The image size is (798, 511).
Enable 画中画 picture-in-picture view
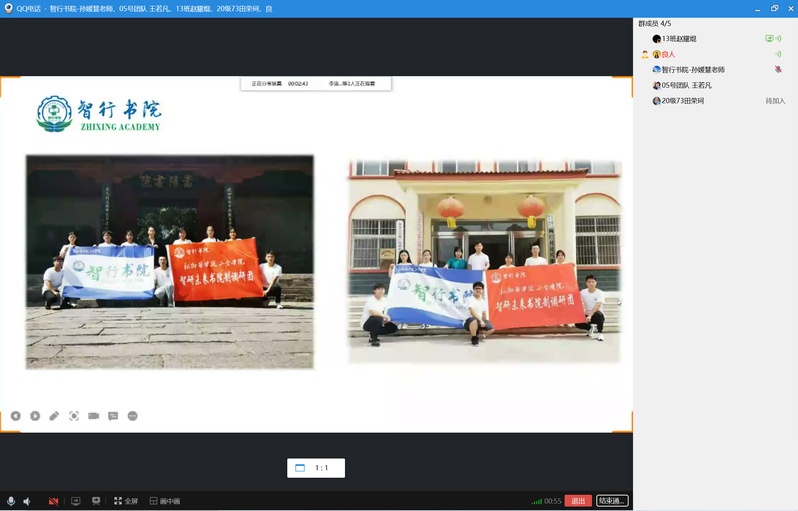164,501
